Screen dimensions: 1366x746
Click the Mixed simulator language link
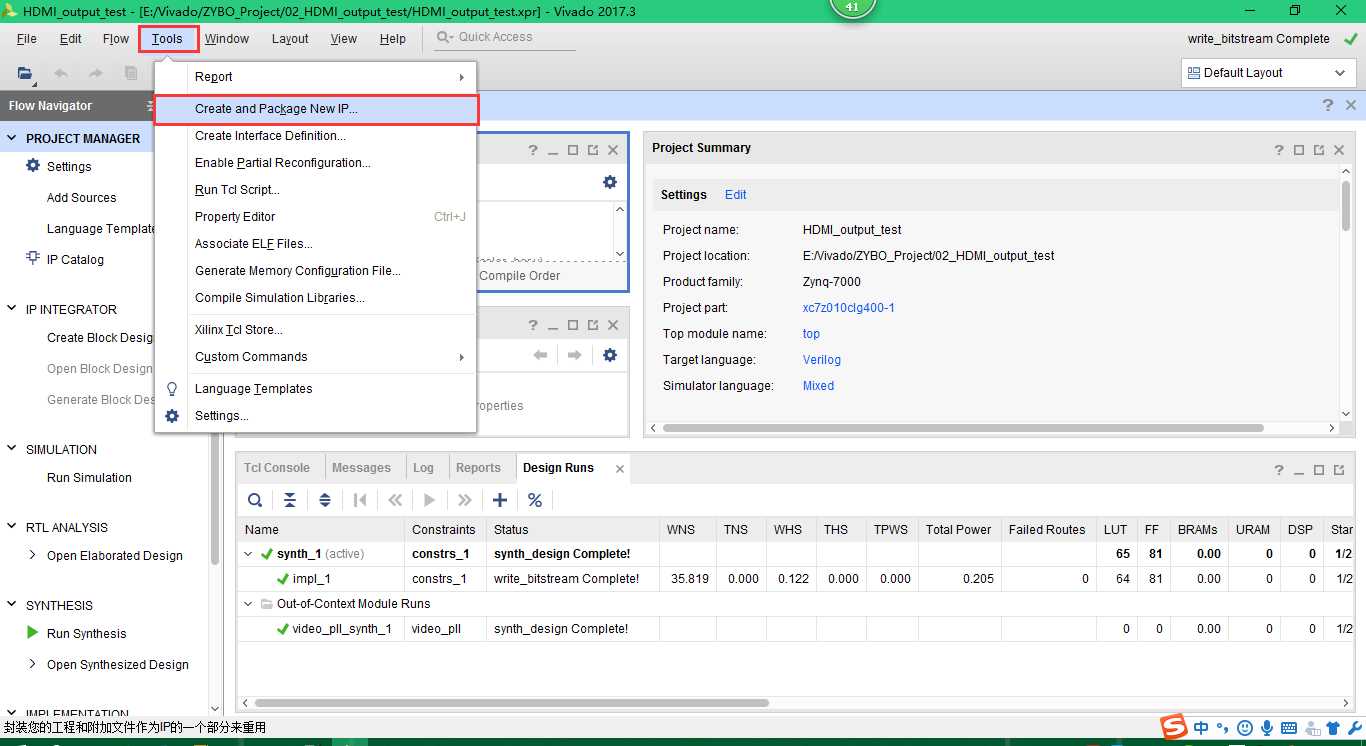point(818,386)
